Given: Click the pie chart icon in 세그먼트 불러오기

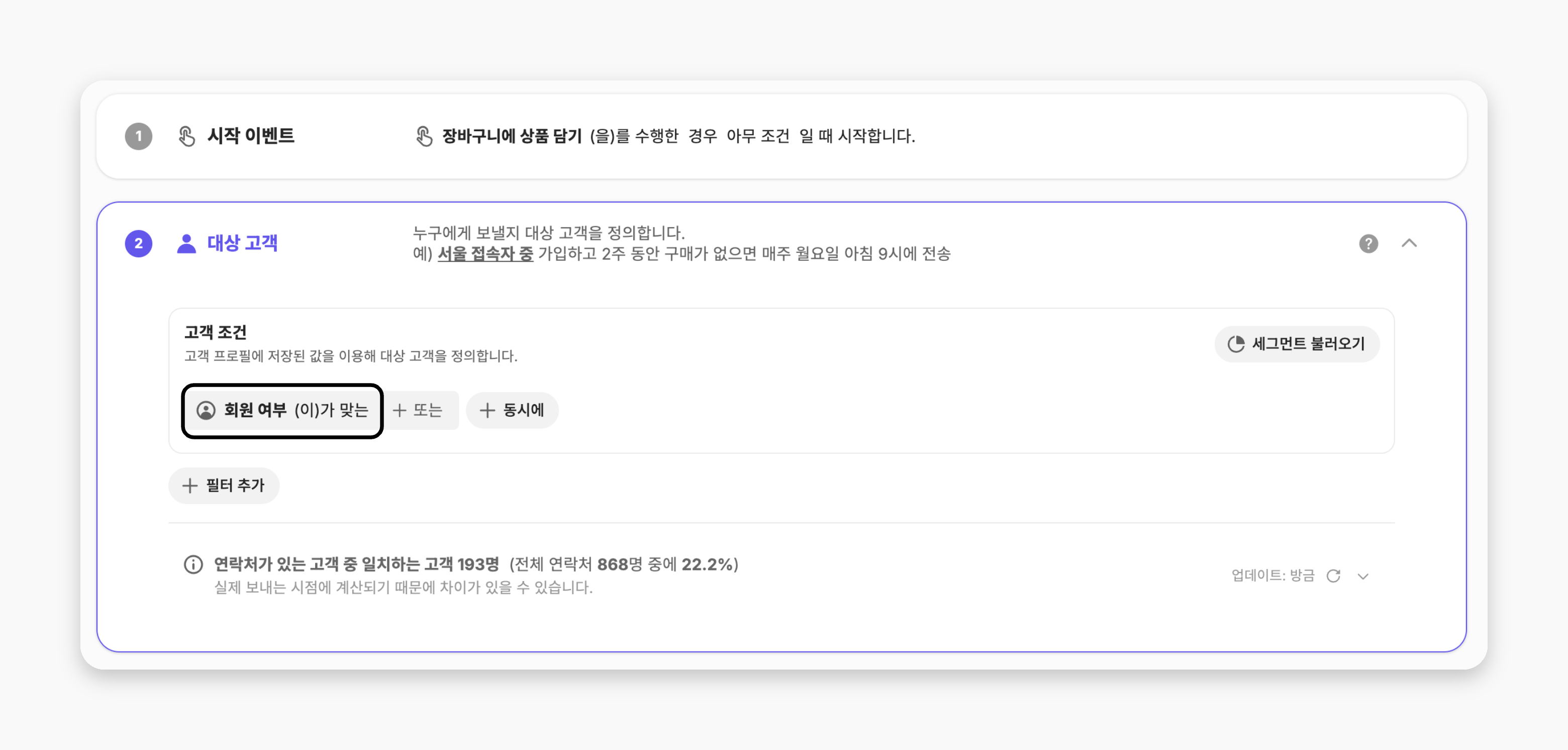Looking at the screenshot, I should coord(1236,344).
